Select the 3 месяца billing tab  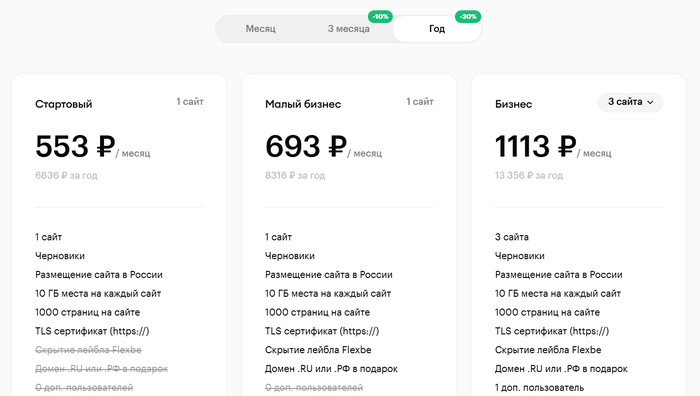point(349,29)
